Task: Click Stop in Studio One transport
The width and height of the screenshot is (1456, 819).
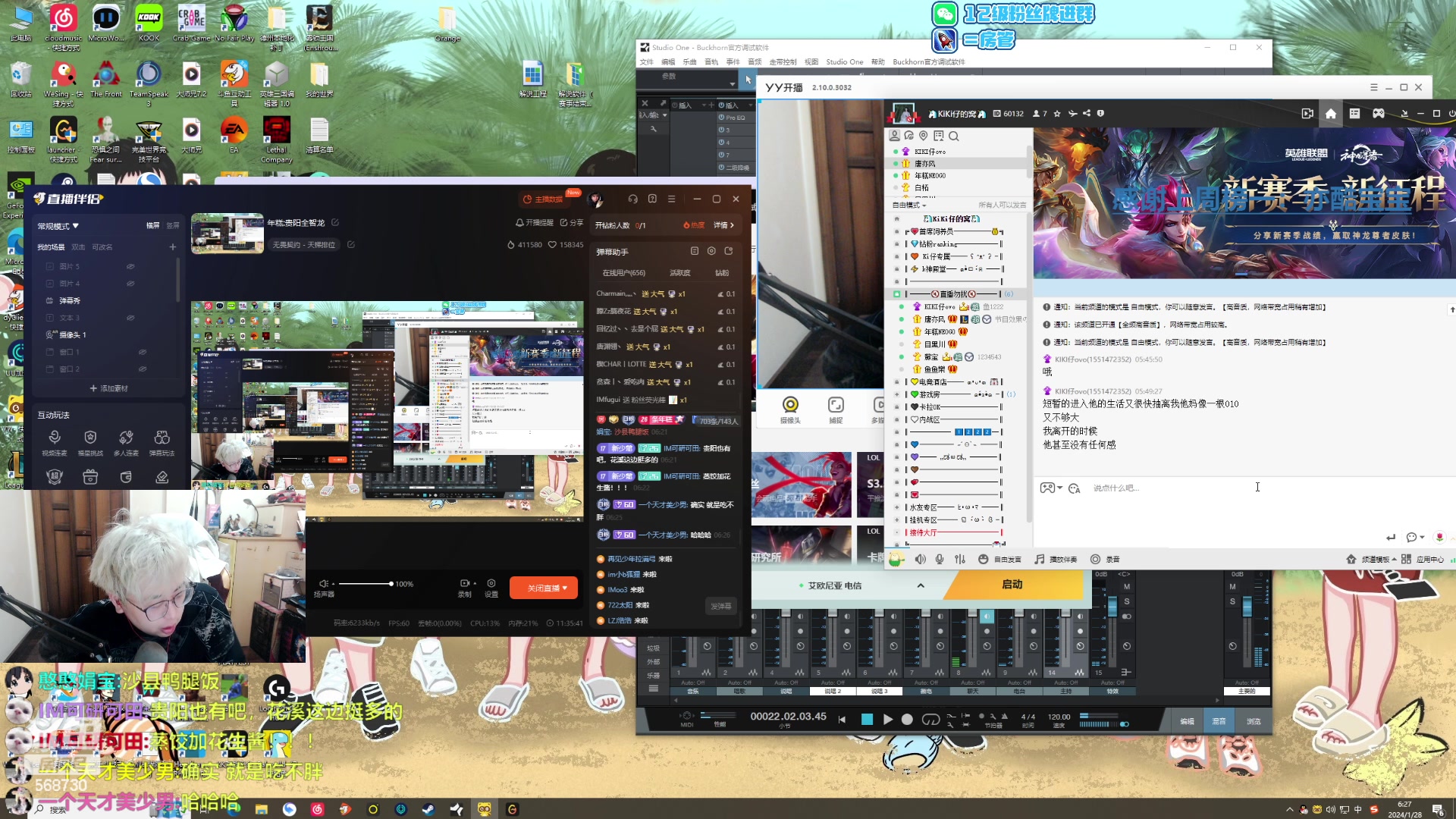Action: click(867, 719)
